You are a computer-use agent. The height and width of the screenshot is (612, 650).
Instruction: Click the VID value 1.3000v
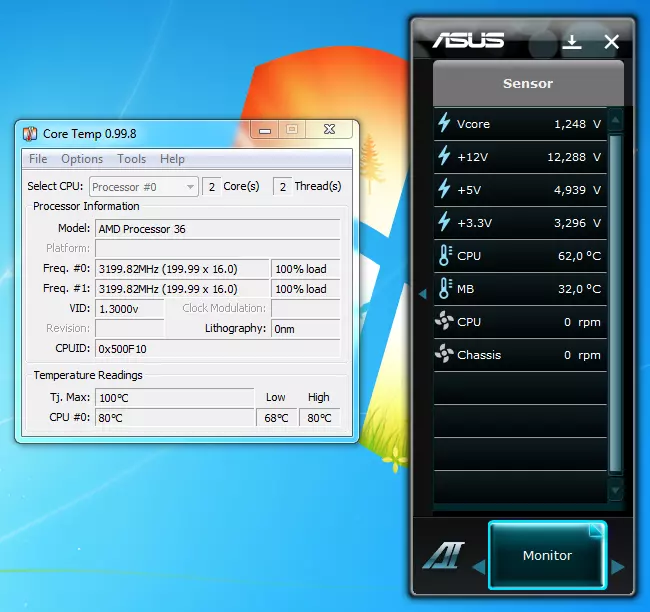pyautogui.click(x=129, y=309)
